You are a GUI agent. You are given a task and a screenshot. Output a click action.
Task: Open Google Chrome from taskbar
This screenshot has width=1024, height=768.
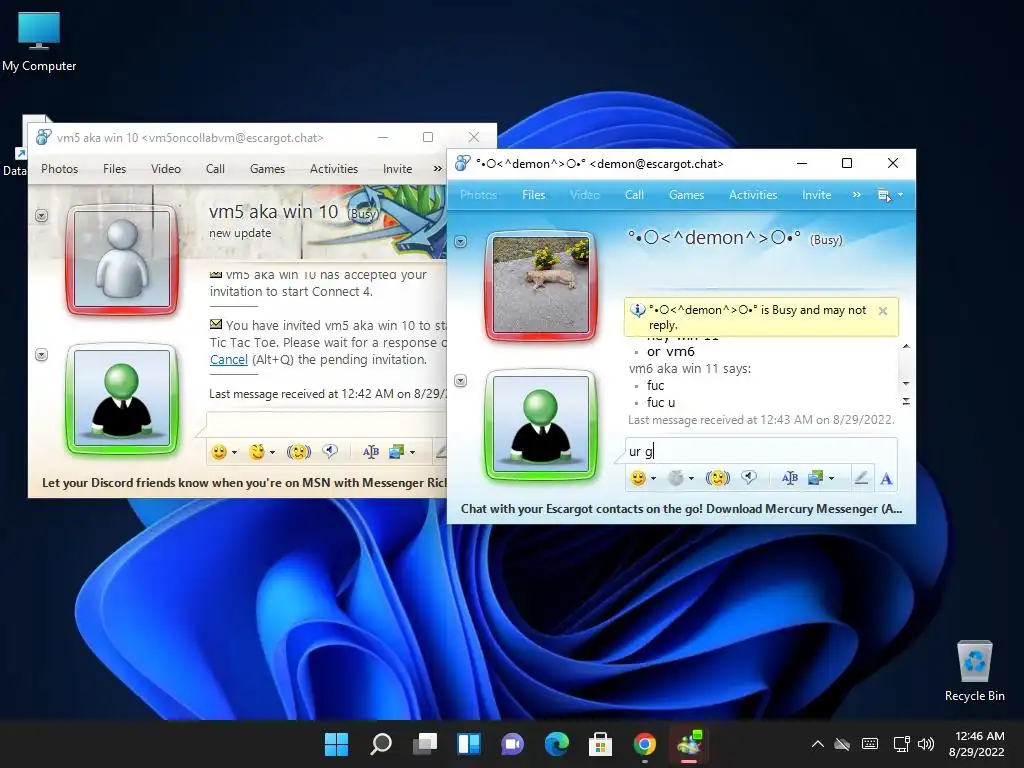click(x=645, y=744)
